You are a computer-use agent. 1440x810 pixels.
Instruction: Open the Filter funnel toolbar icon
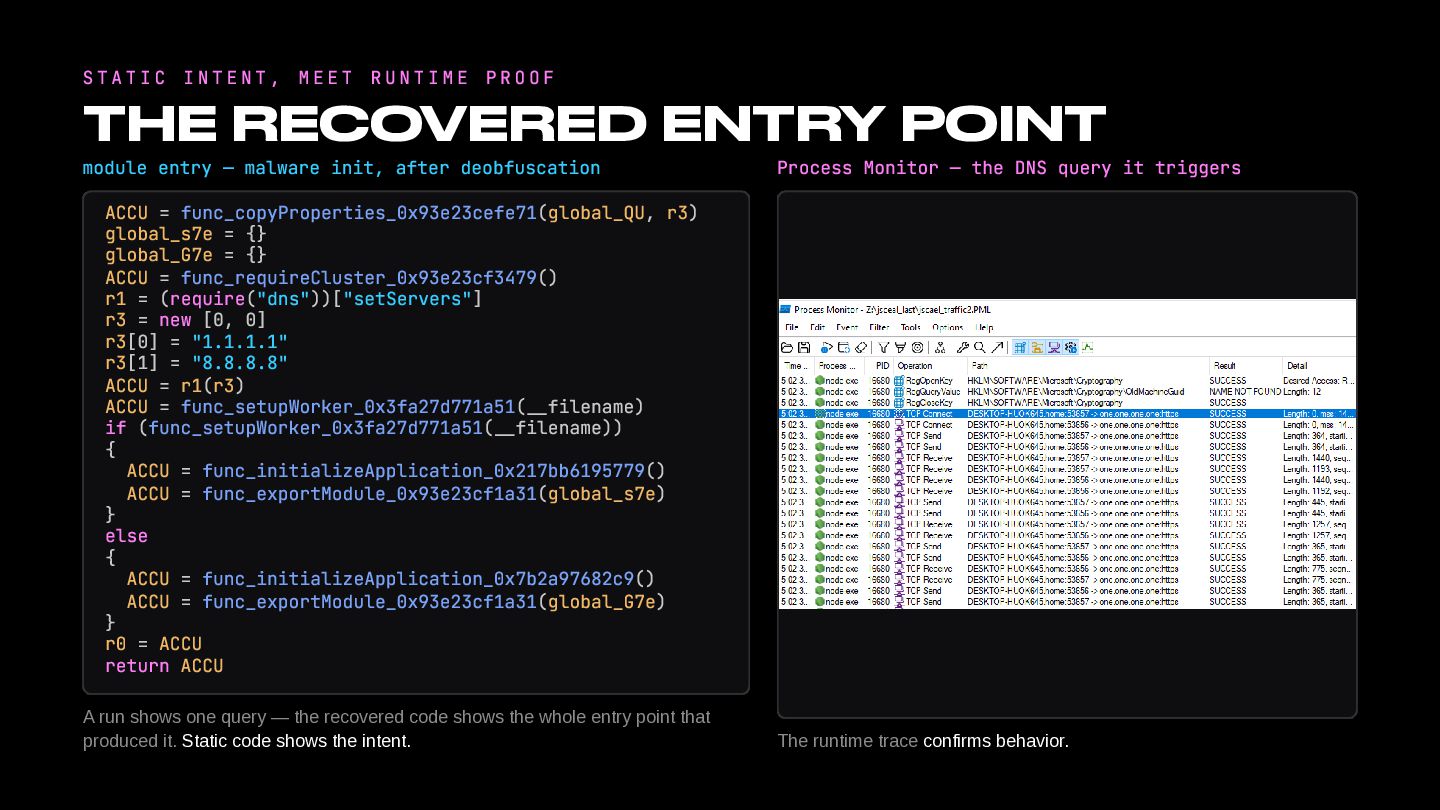coord(885,347)
